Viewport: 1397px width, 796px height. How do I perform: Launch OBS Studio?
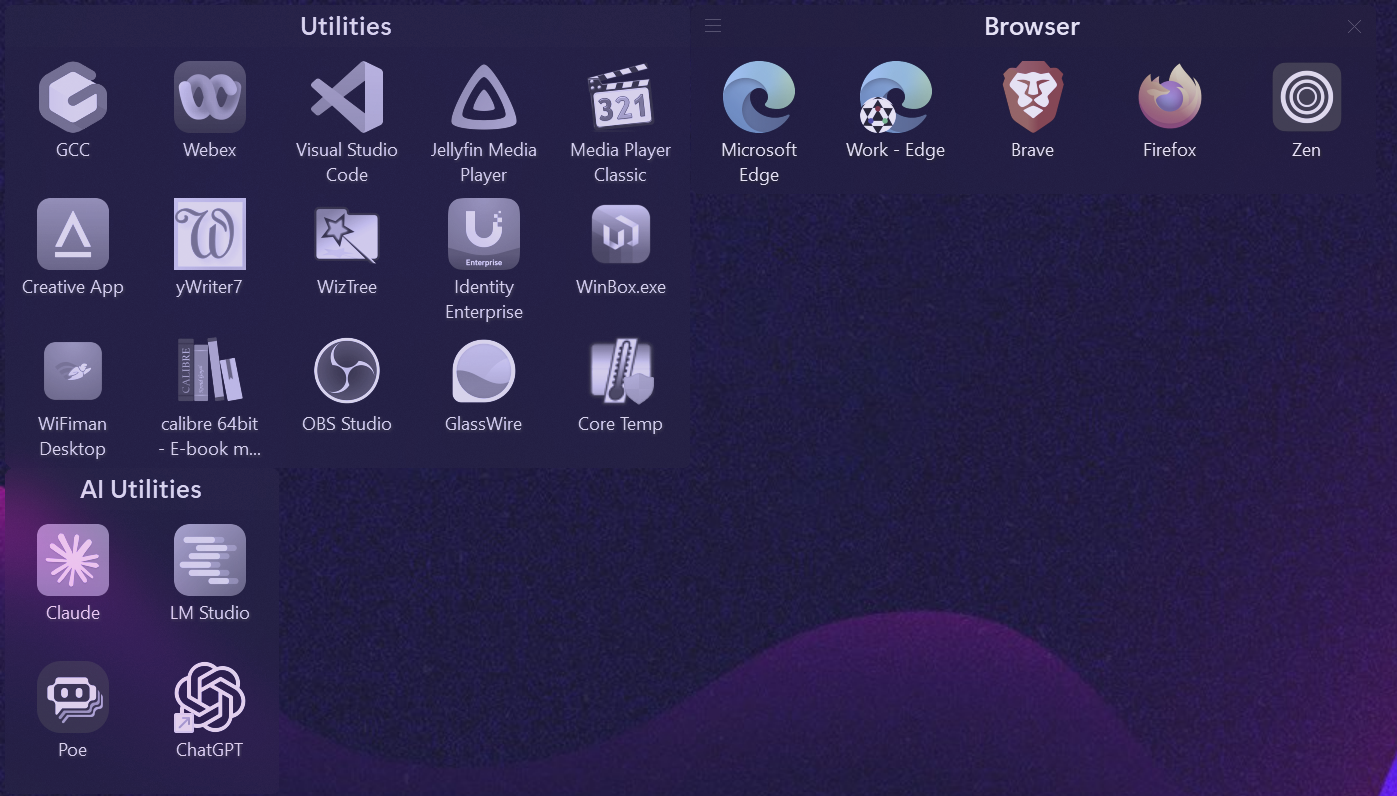347,371
